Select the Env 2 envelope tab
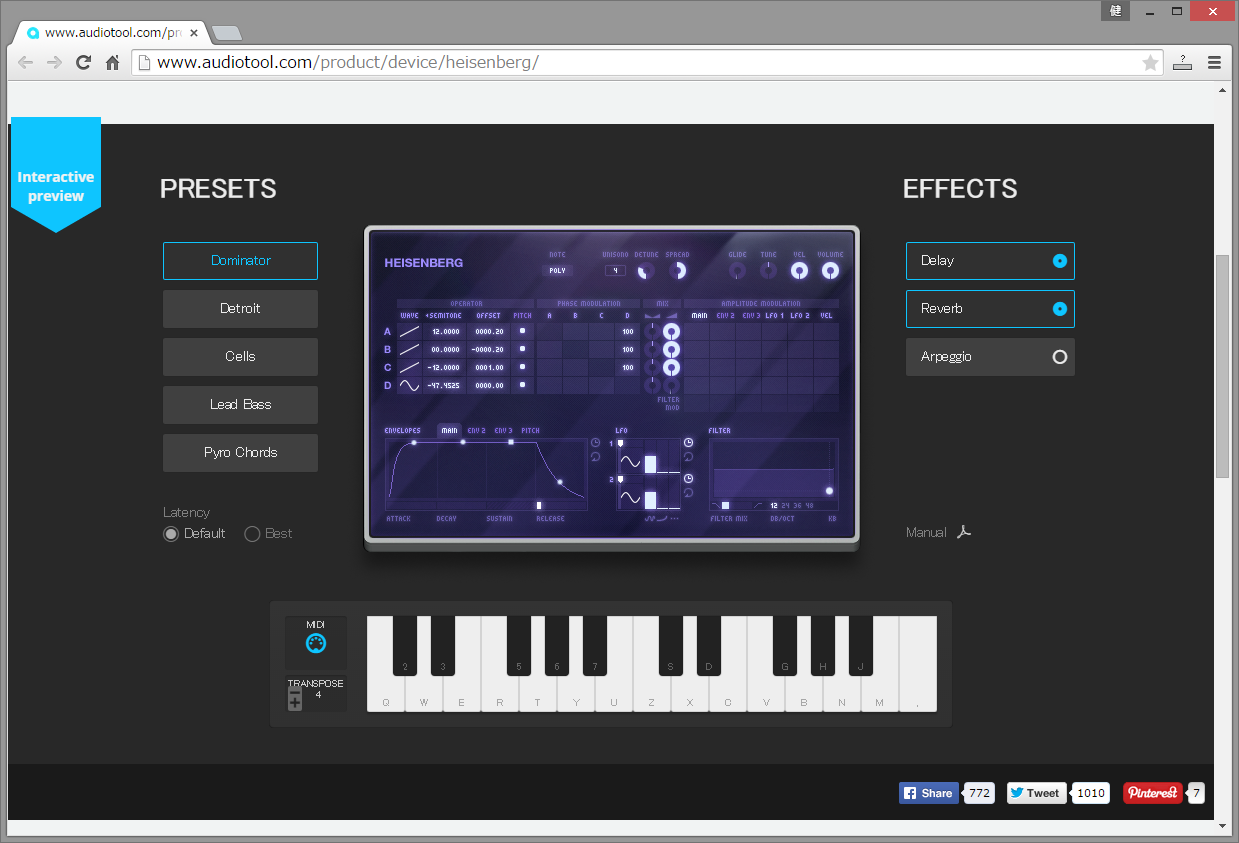Screen dimensions: 1239x843 [476, 431]
